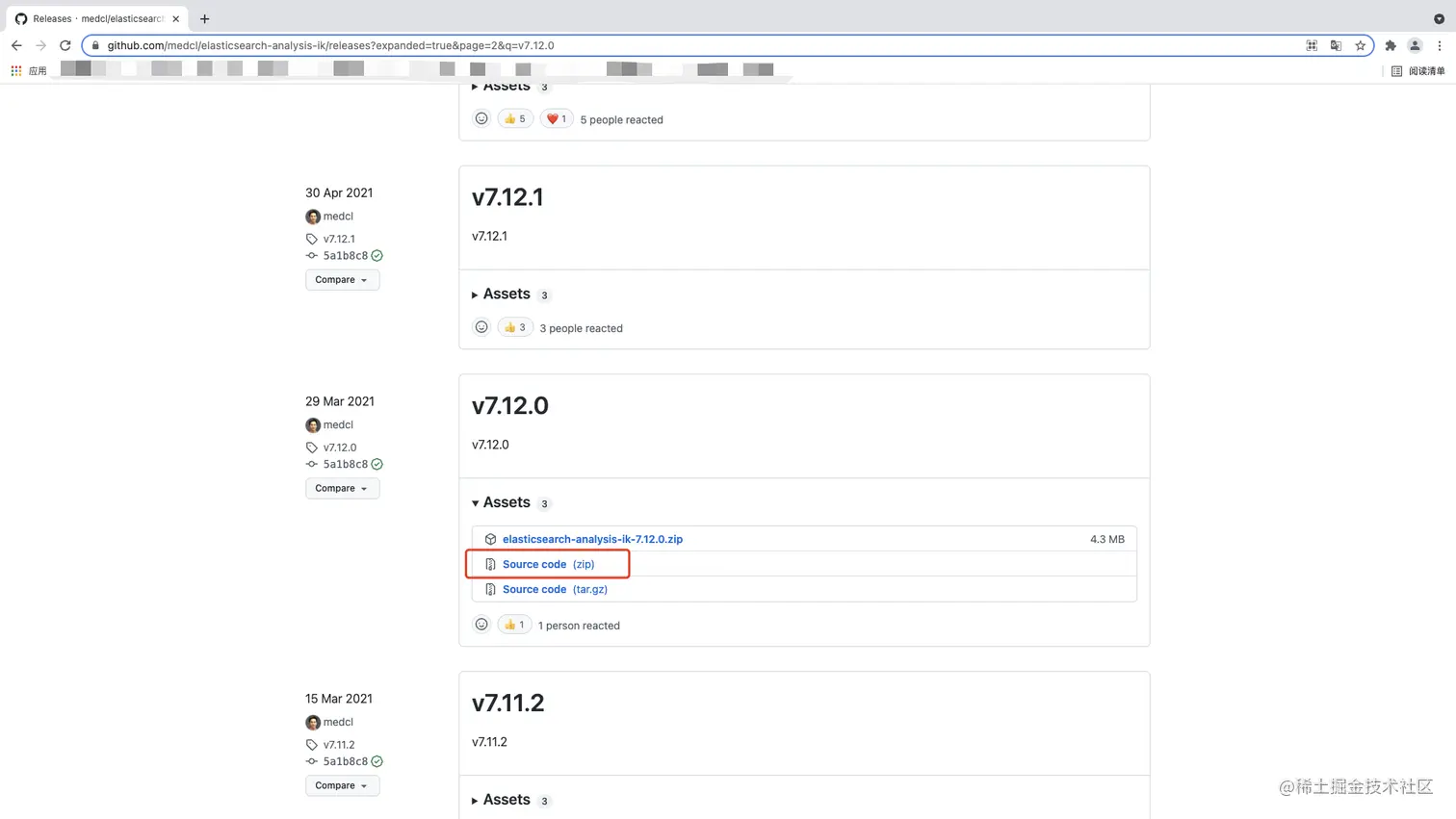Screen dimensions: 1456x819
Task: Collapse Assets section of v7.12.0
Action: coord(510,502)
